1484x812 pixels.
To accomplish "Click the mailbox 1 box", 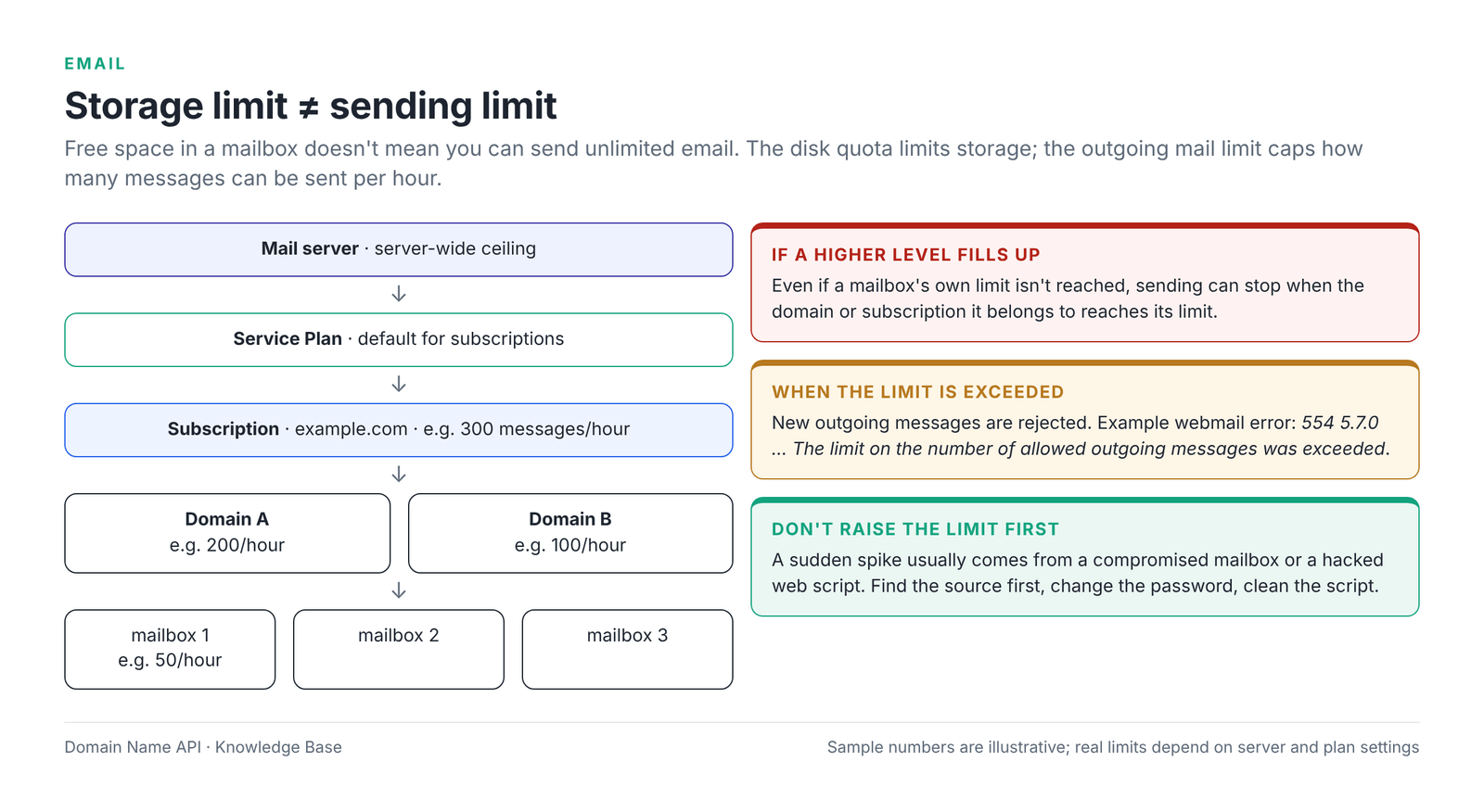I will click(170, 649).
